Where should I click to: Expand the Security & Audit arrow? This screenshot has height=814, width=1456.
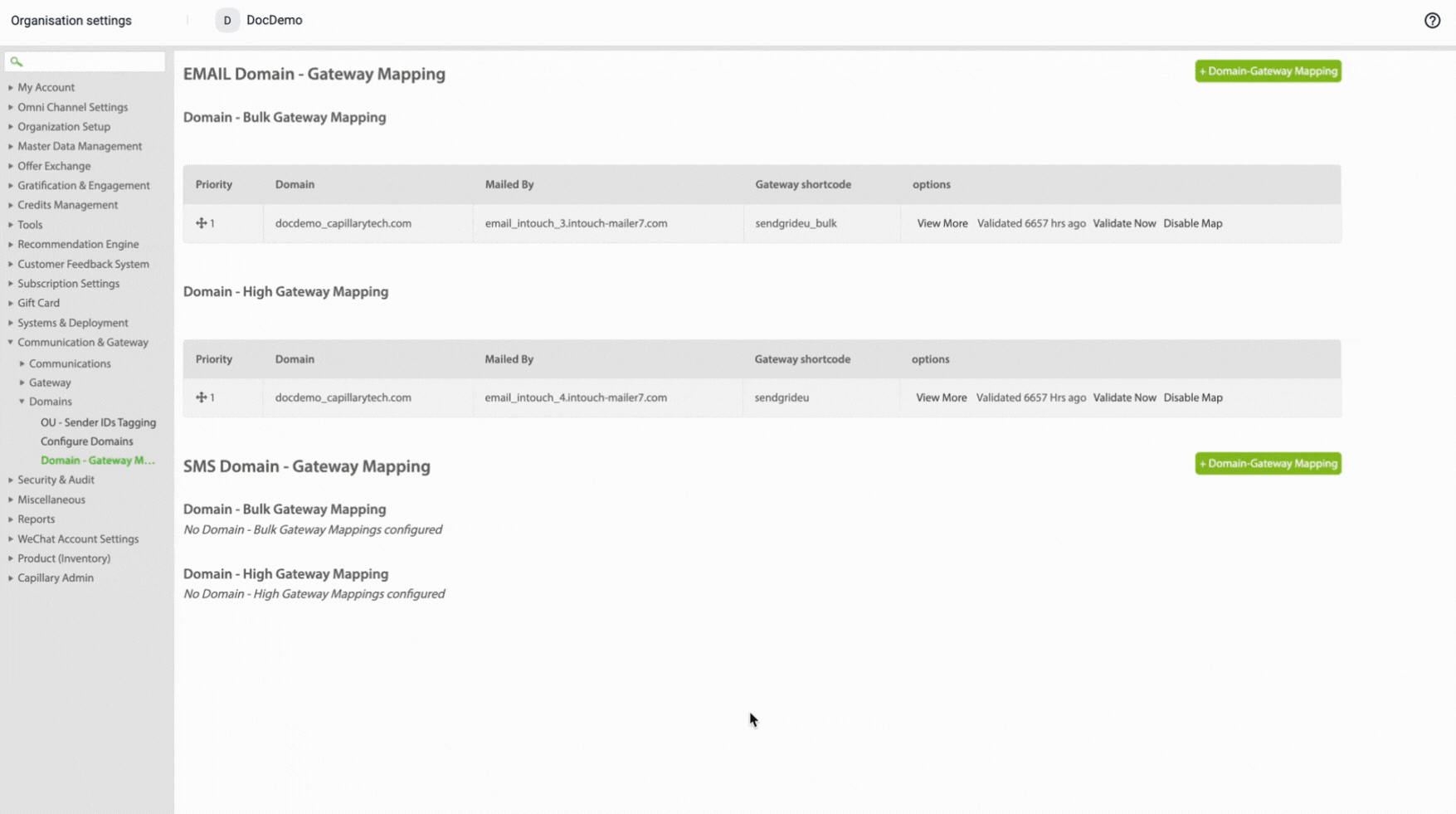[11, 480]
